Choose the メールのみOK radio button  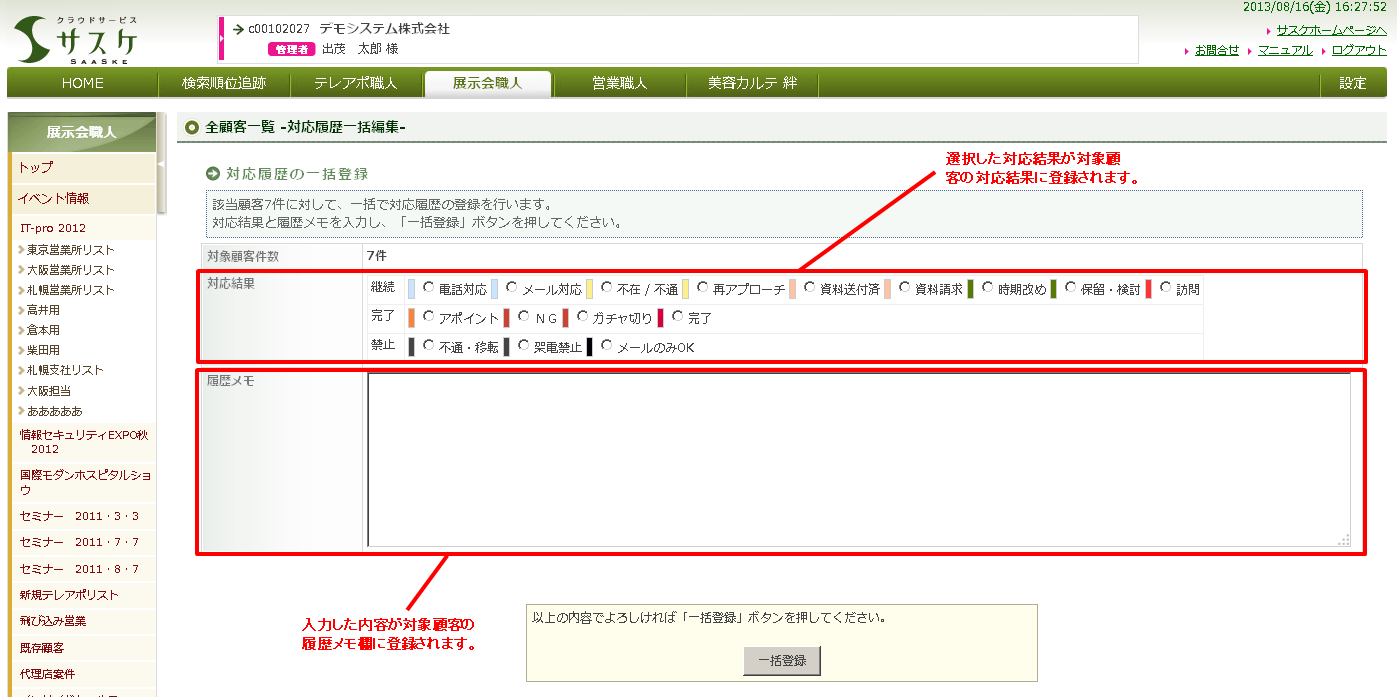click(606, 346)
